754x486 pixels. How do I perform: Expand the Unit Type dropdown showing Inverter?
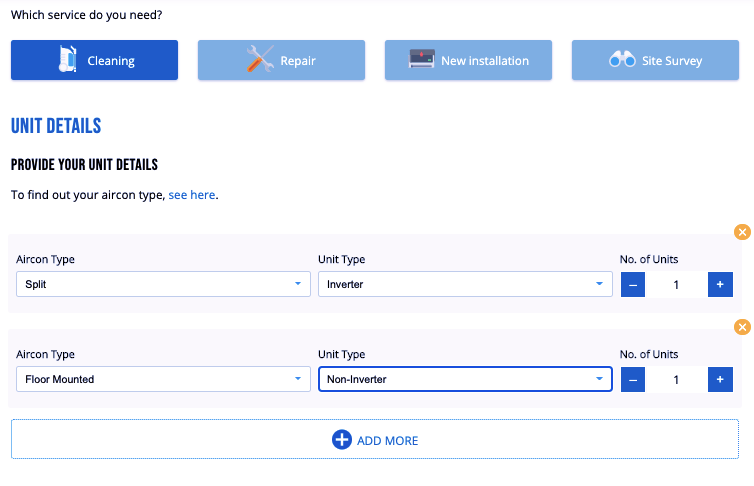pos(464,284)
